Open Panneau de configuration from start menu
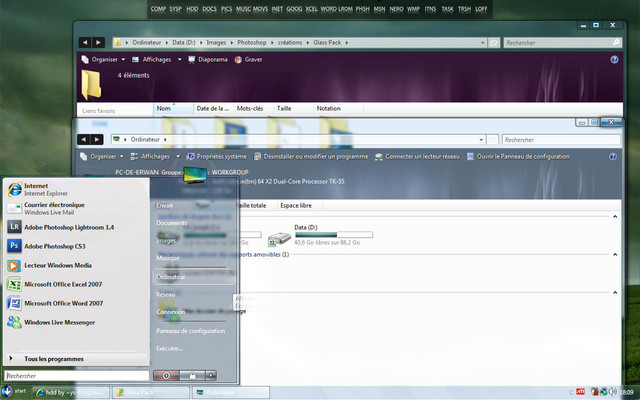 click(191, 331)
